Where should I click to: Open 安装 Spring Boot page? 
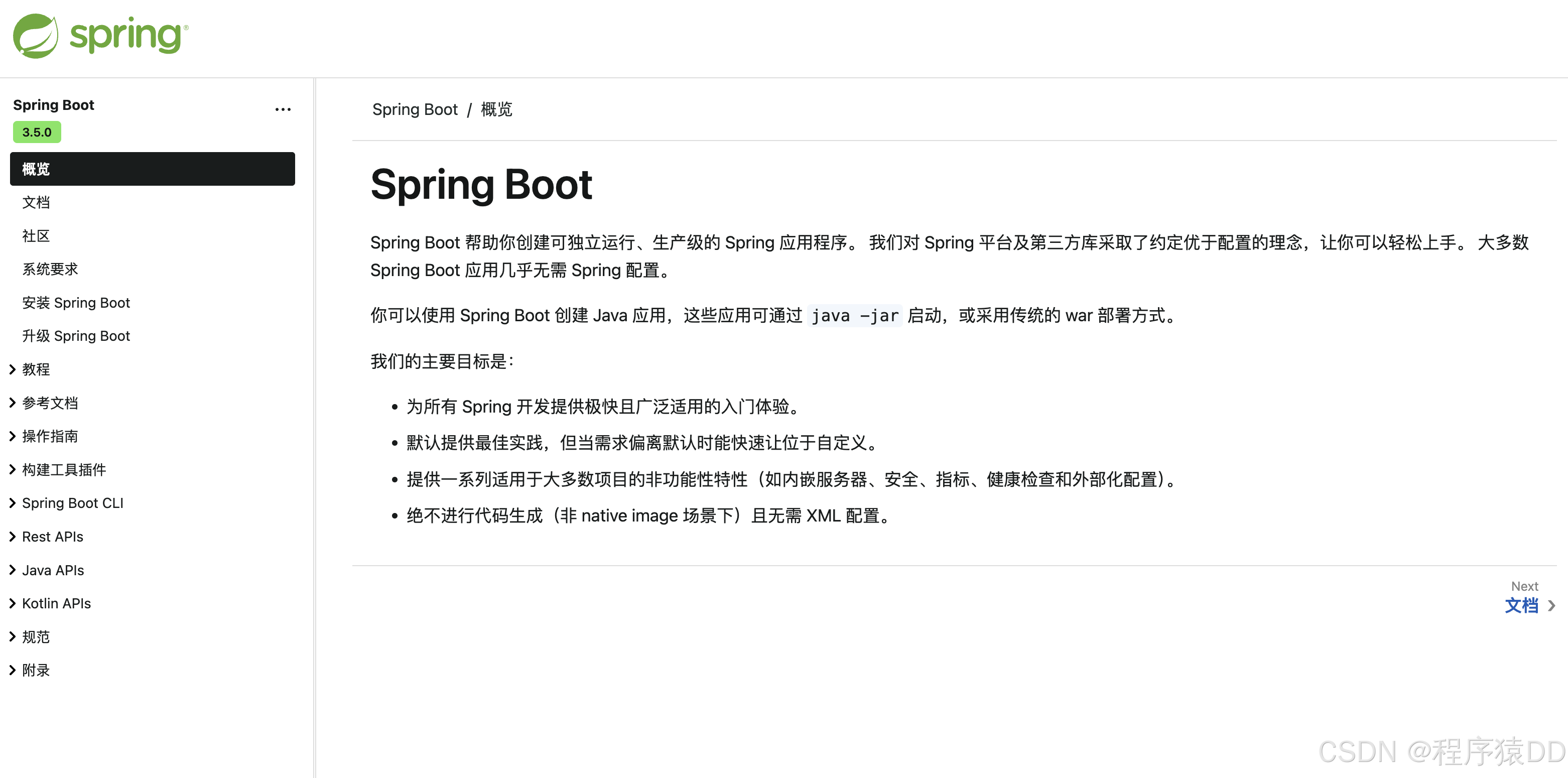click(x=76, y=303)
